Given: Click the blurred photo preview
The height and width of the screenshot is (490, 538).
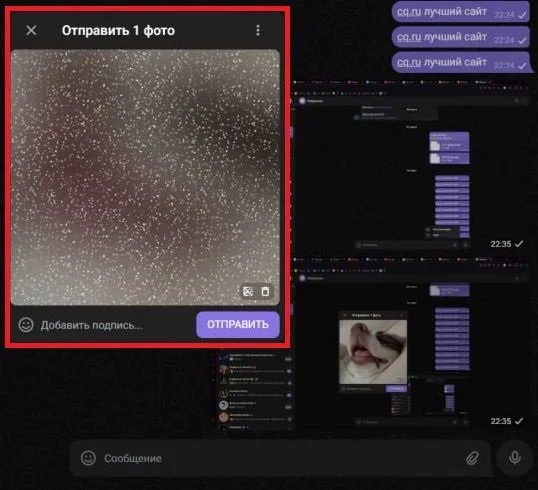Looking at the screenshot, I should 145,177.
